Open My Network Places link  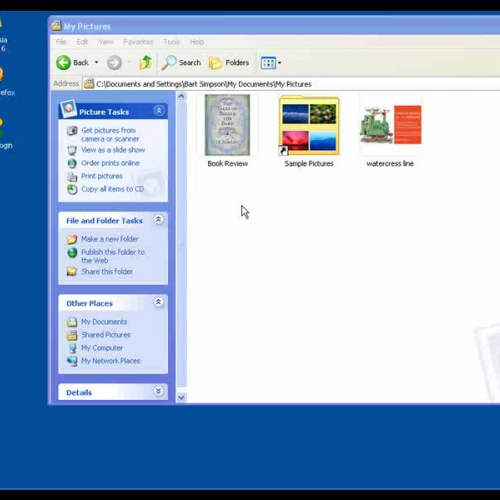(111, 361)
